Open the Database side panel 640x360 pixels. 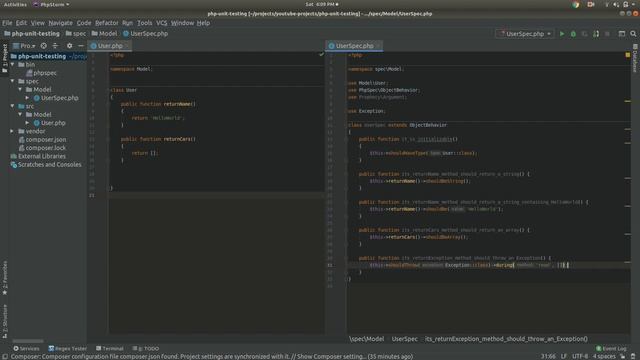tap(636, 58)
